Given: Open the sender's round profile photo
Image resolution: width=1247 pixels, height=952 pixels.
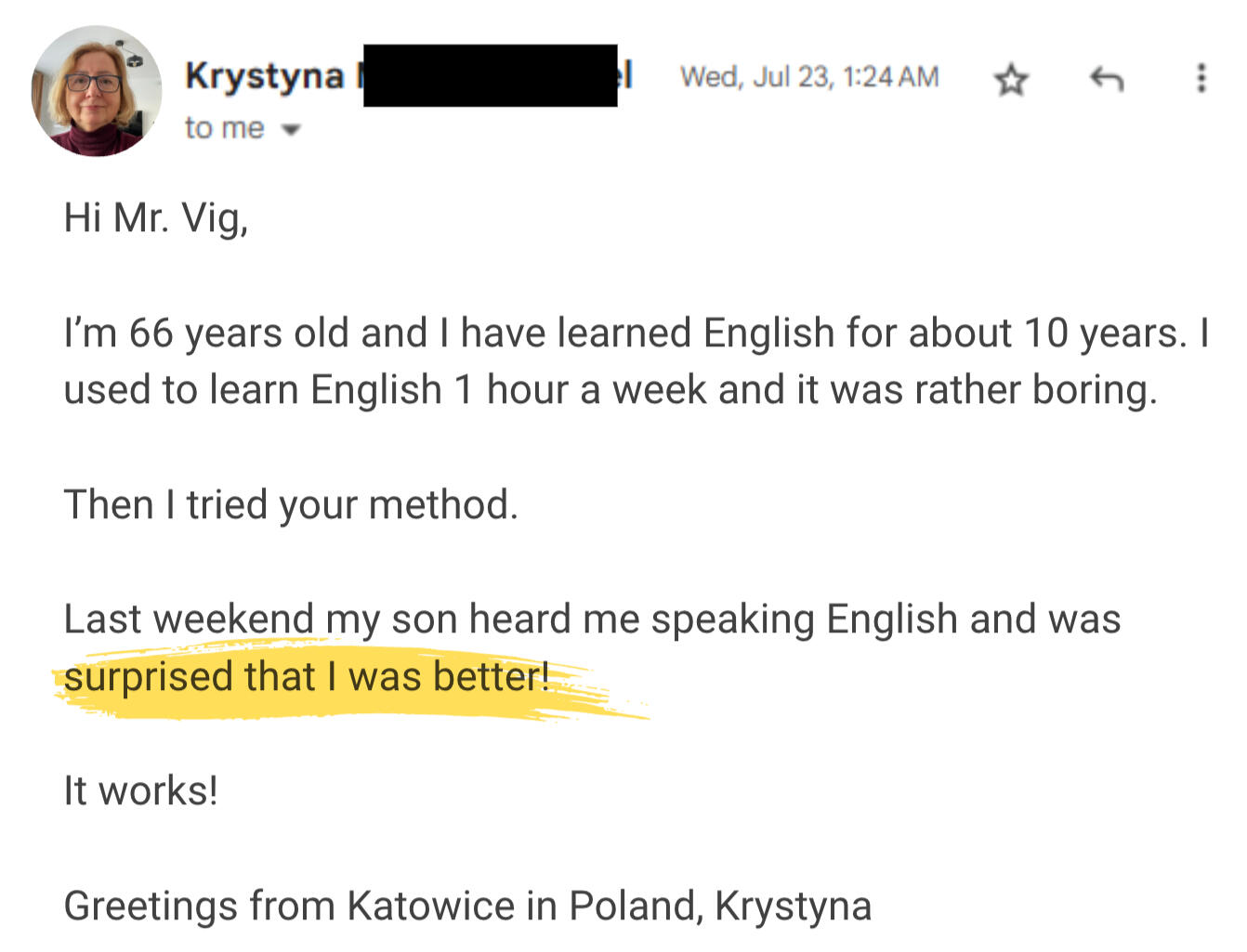Looking at the screenshot, I should 96,91.
